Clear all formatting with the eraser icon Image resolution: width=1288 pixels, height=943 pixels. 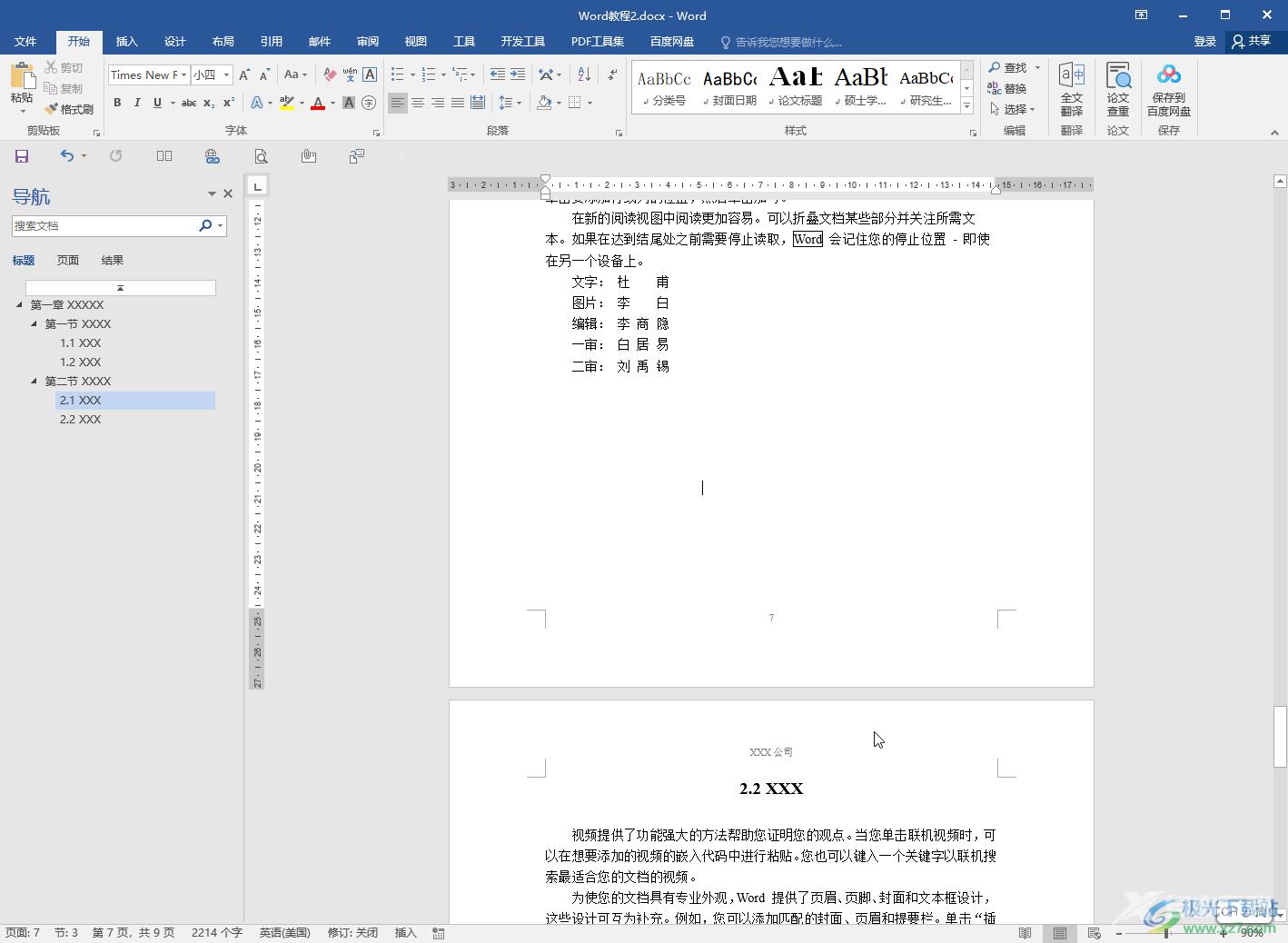click(x=330, y=74)
